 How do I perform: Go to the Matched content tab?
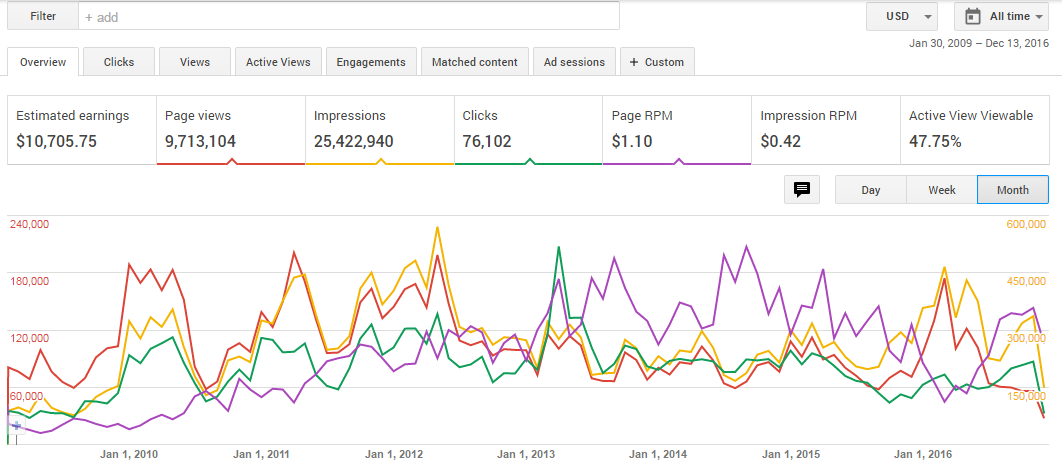point(474,62)
